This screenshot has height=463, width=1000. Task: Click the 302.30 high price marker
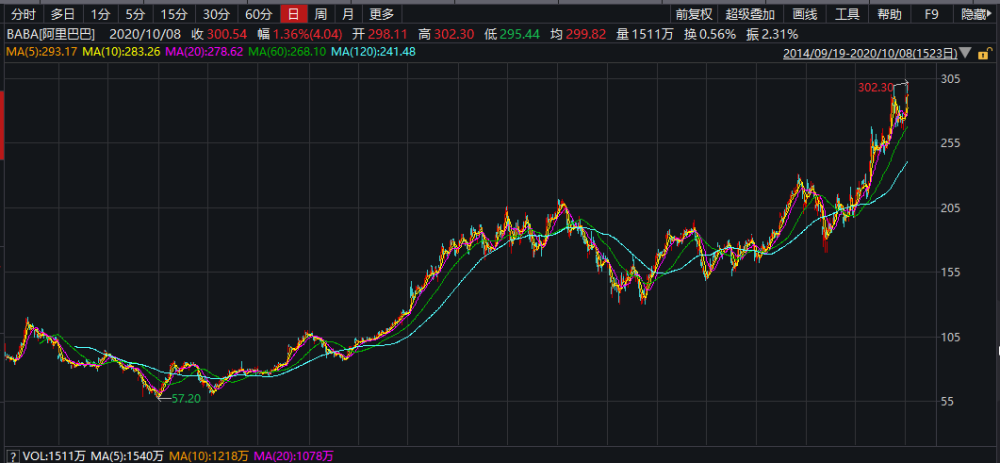(x=873, y=88)
